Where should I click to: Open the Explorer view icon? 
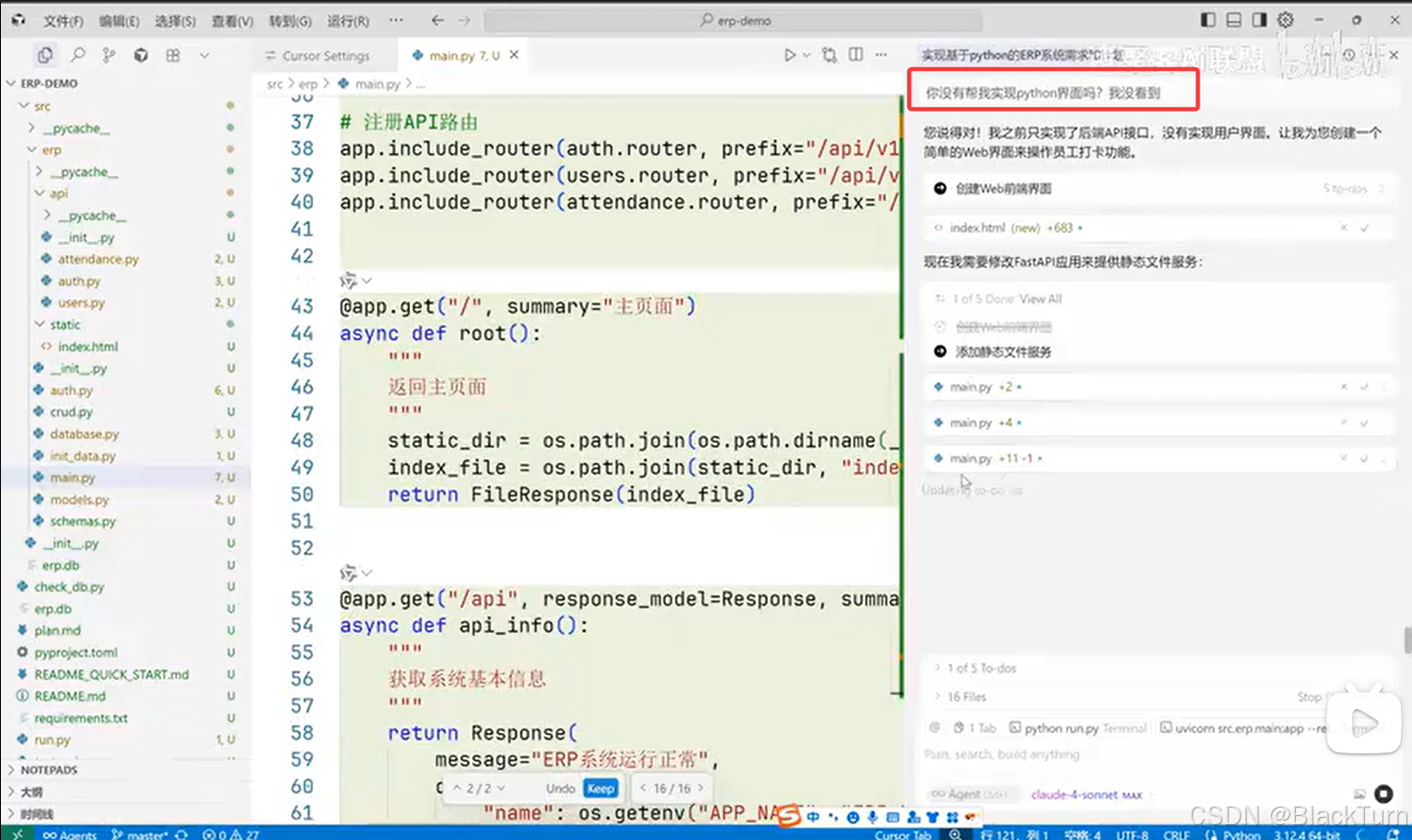point(44,55)
